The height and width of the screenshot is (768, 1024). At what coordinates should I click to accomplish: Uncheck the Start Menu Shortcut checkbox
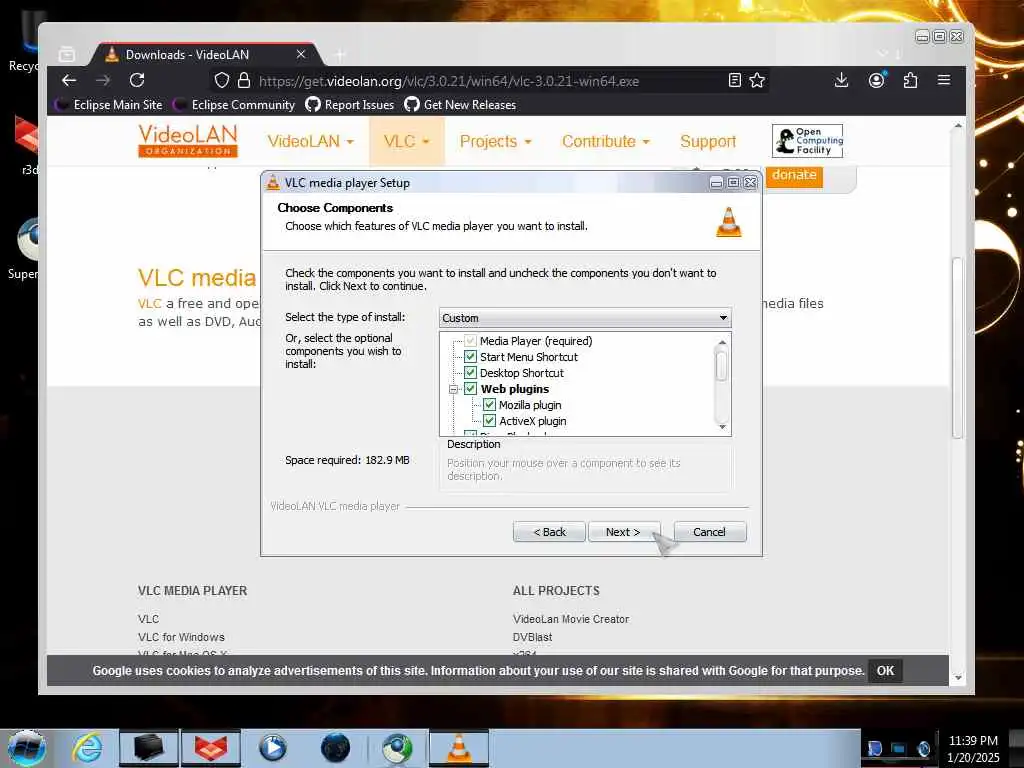coord(470,357)
